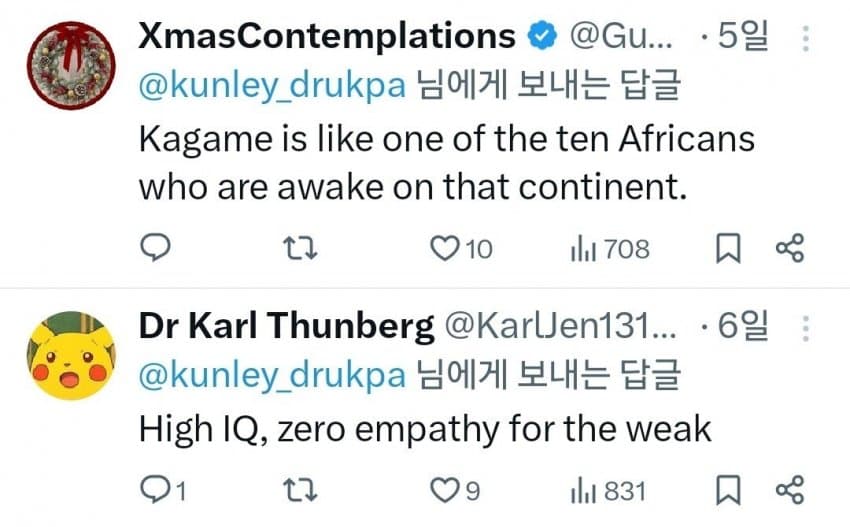The height and width of the screenshot is (527, 850).
Task: Open the Christmas wreath profile avatar
Action: (69, 63)
